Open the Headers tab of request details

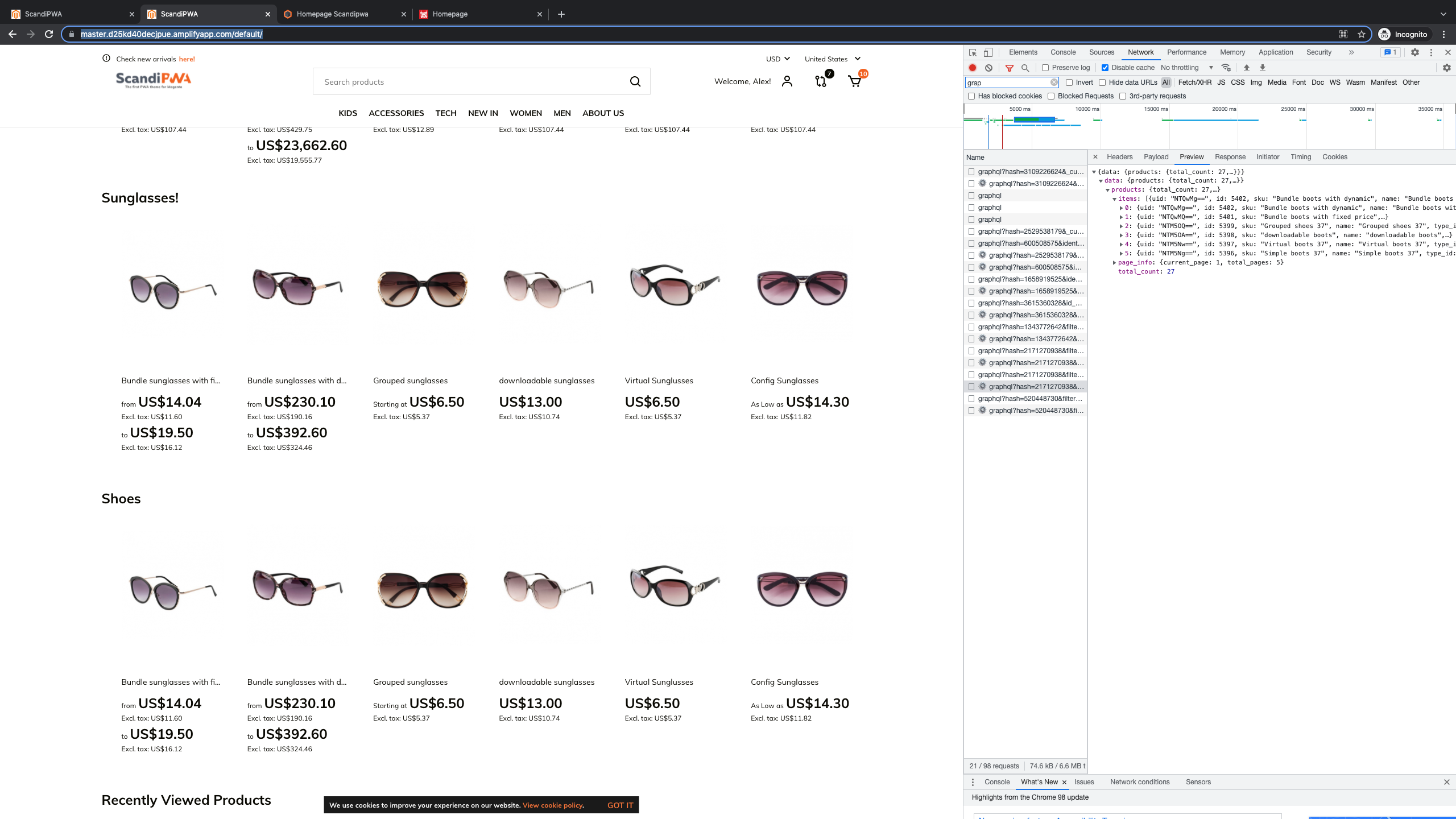[1119, 157]
